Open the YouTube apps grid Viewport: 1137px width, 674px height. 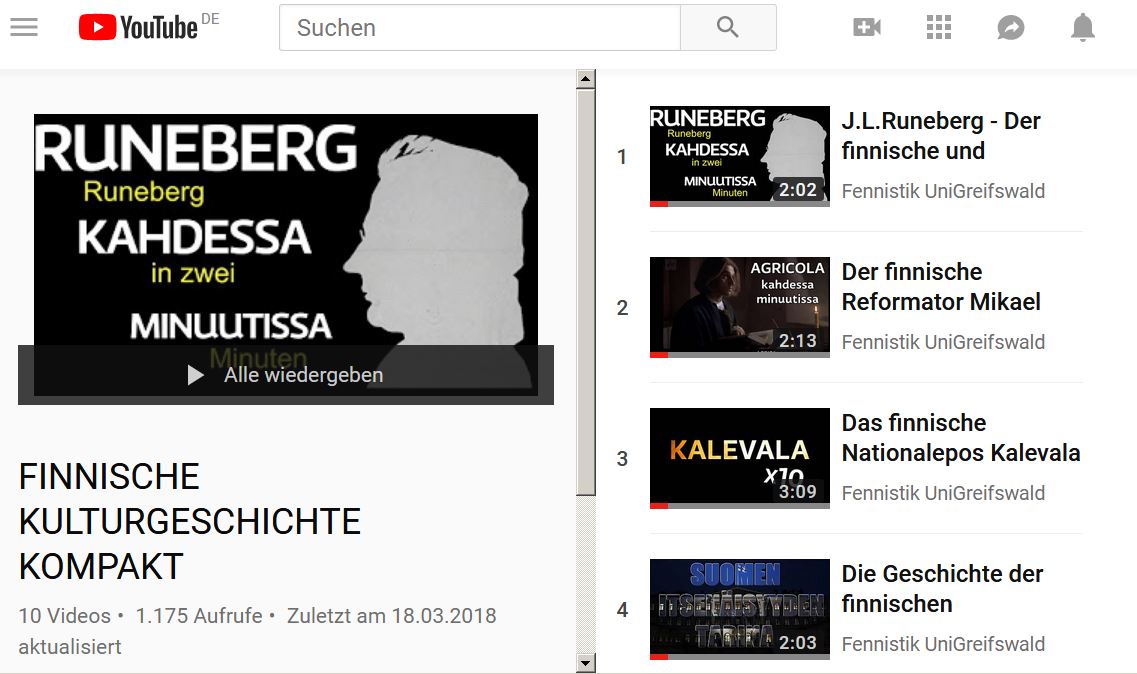click(x=939, y=28)
